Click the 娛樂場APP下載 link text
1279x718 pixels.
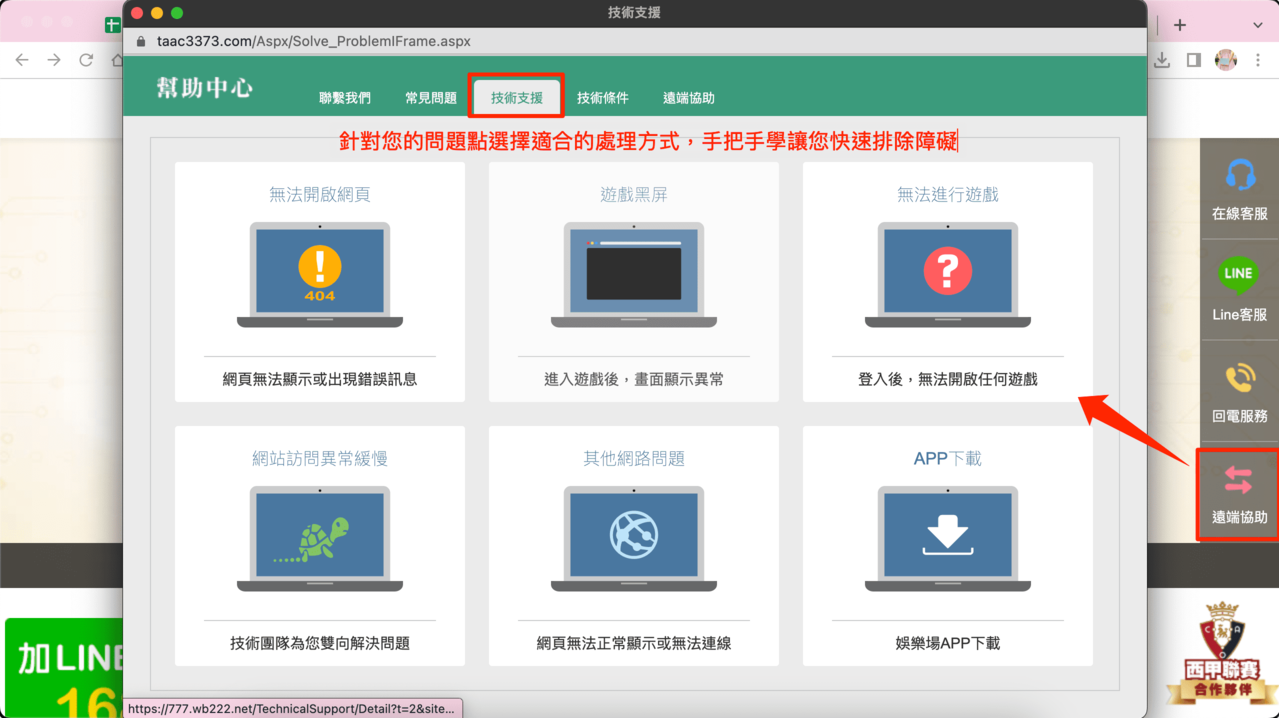(947, 644)
